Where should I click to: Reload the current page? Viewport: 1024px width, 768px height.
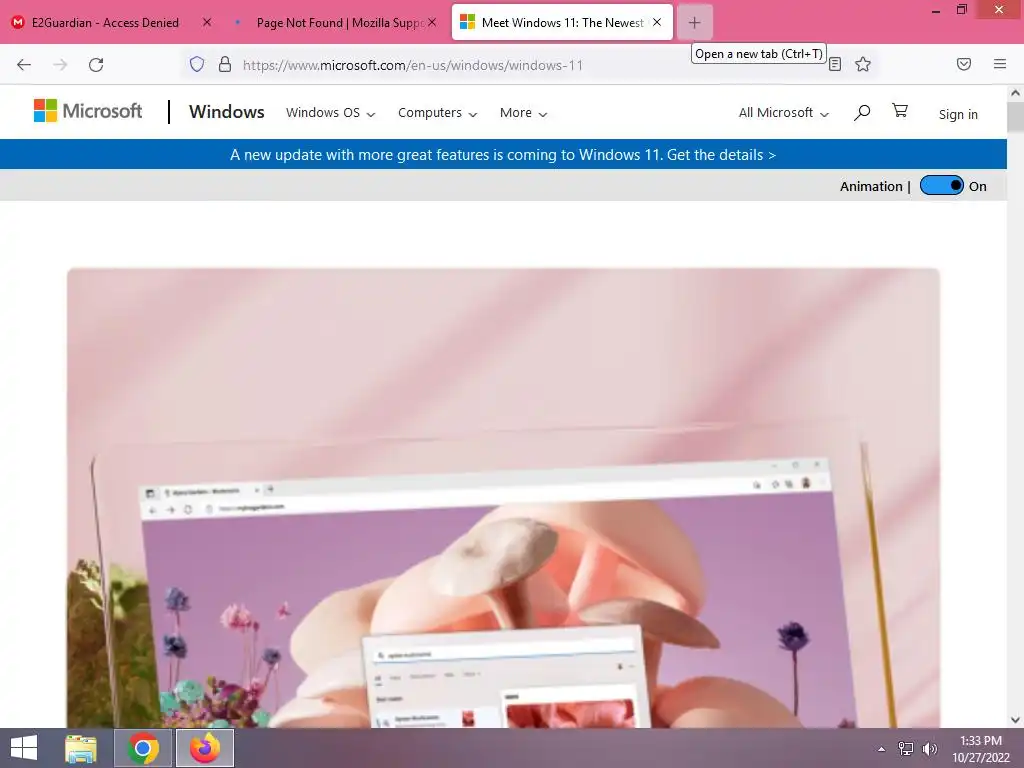coord(96,65)
